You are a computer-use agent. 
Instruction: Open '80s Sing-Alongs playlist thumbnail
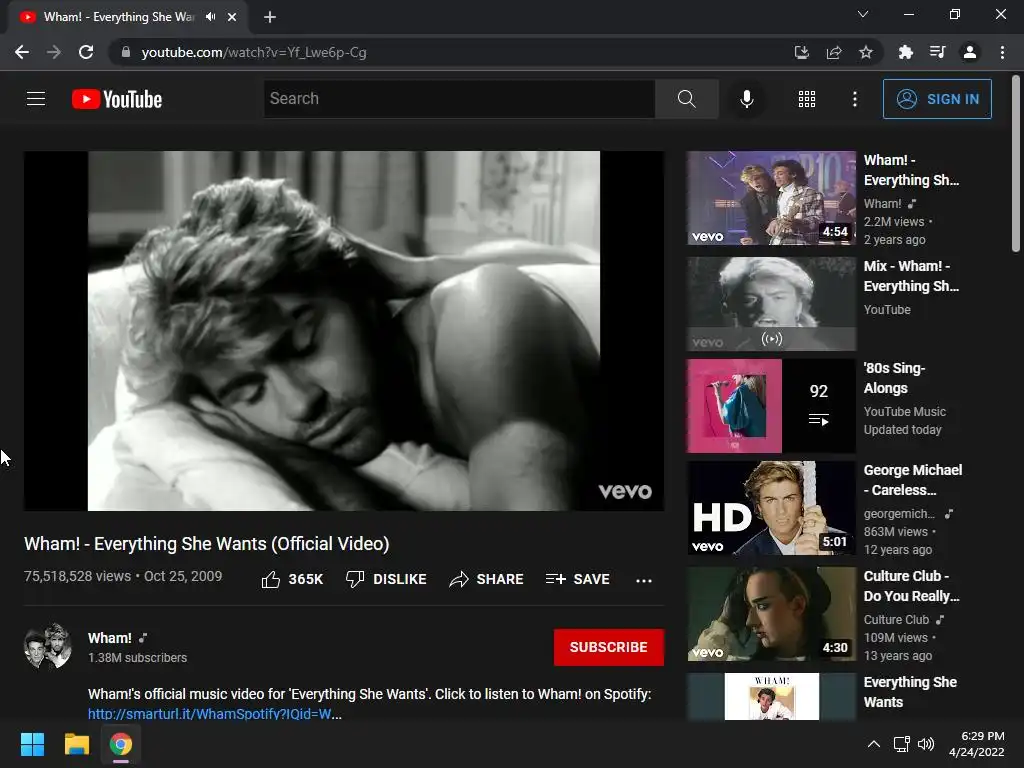pyautogui.click(x=771, y=406)
